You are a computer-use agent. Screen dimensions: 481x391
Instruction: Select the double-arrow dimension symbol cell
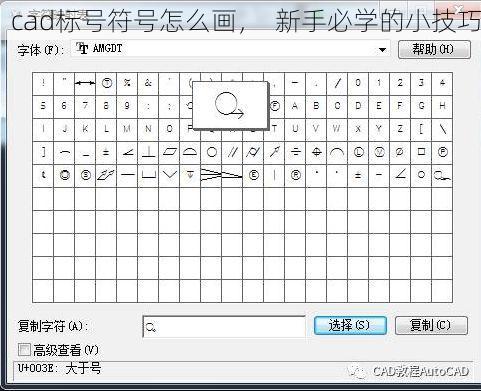click(85, 83)
